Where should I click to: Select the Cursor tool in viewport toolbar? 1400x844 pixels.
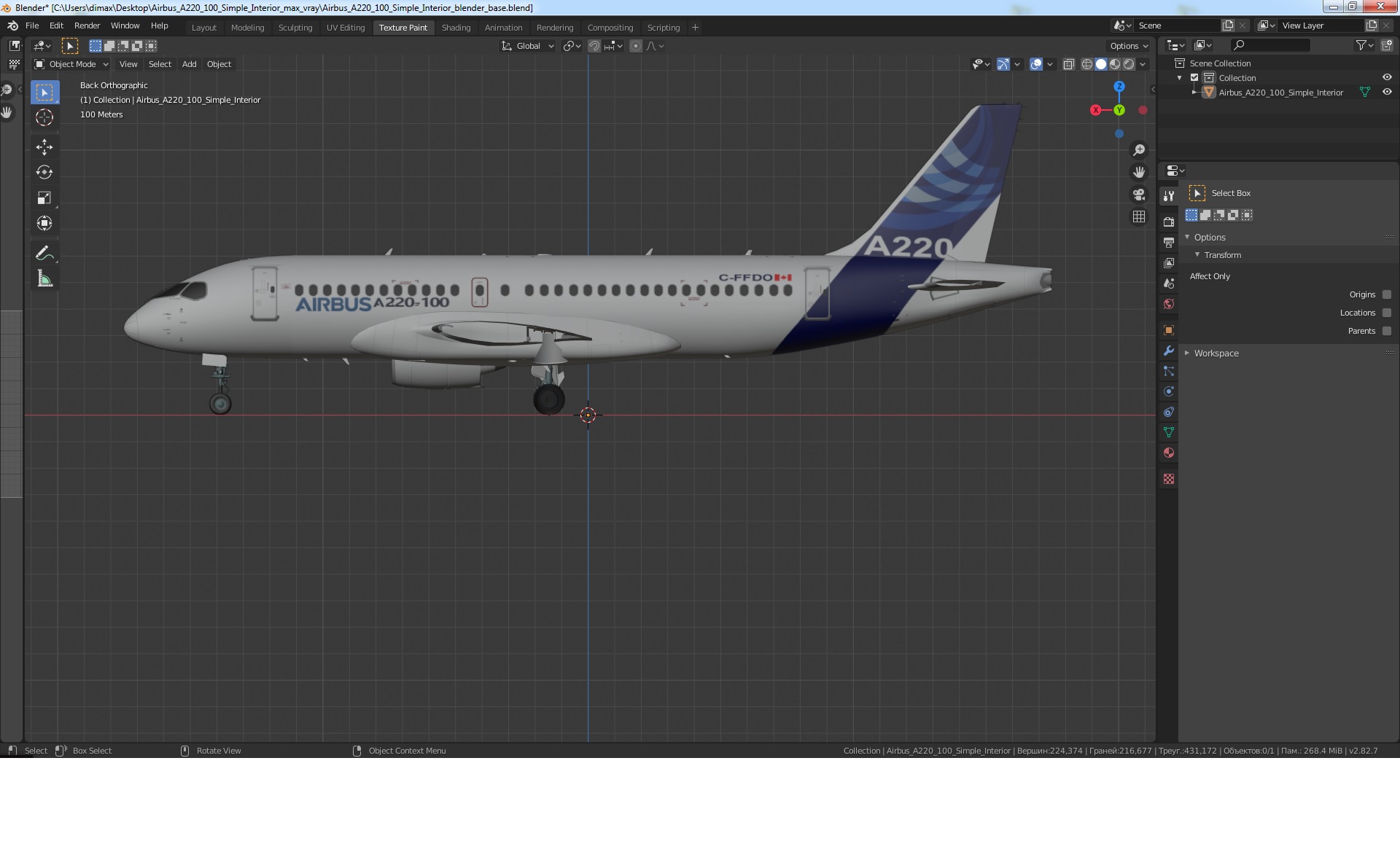click(x=44, y=117)
